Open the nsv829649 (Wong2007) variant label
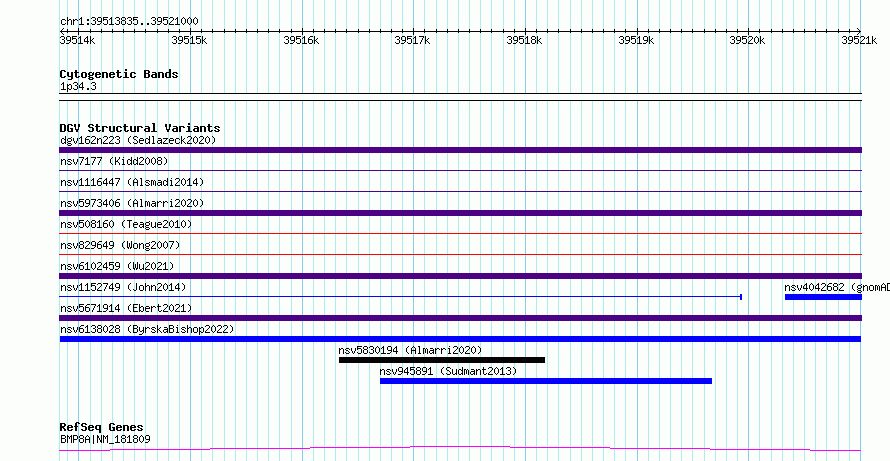 (120, 245)
